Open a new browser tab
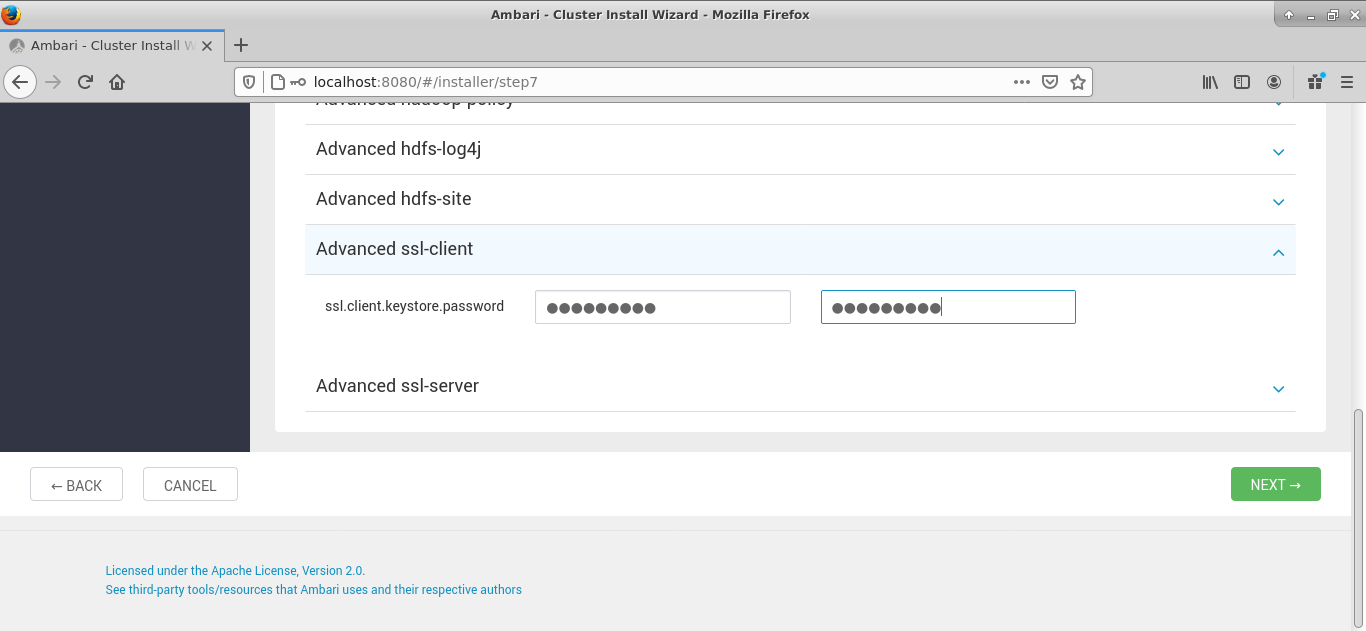 click(240, 45)
